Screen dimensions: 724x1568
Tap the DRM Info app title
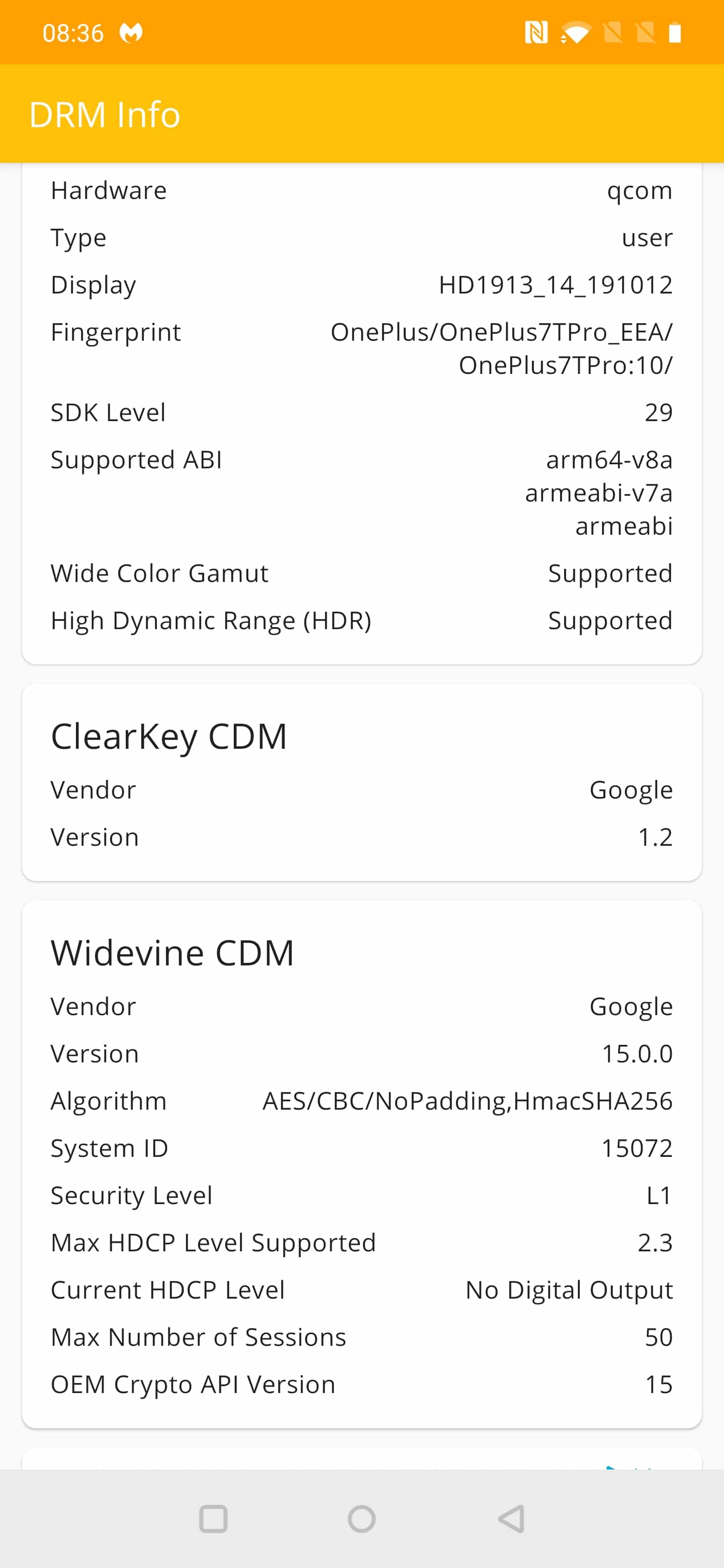(105, 115)
